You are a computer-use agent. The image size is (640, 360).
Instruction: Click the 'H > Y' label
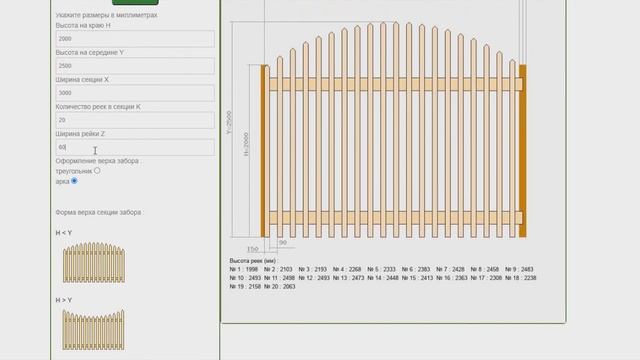click(x=64, y=300)
